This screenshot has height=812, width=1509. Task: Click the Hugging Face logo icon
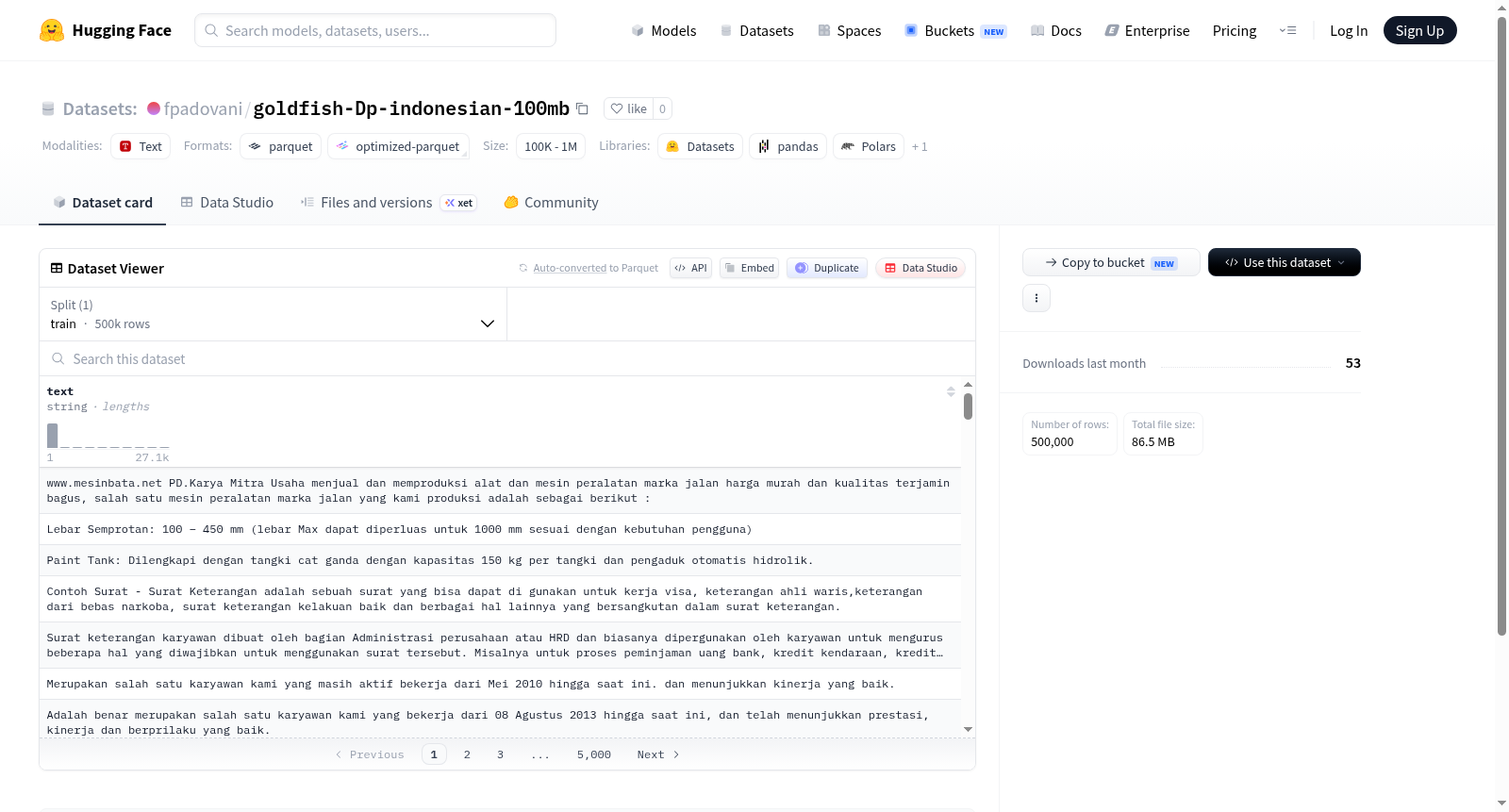(52, 30)
